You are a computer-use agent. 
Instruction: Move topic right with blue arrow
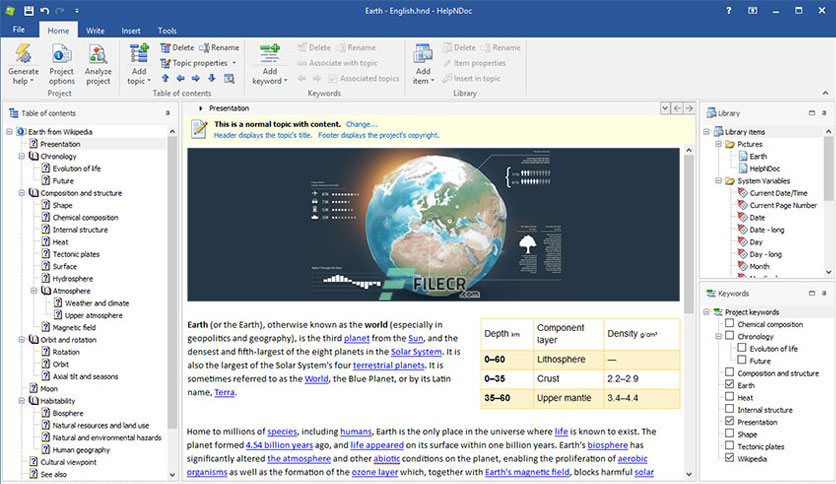tap(196, 78)
